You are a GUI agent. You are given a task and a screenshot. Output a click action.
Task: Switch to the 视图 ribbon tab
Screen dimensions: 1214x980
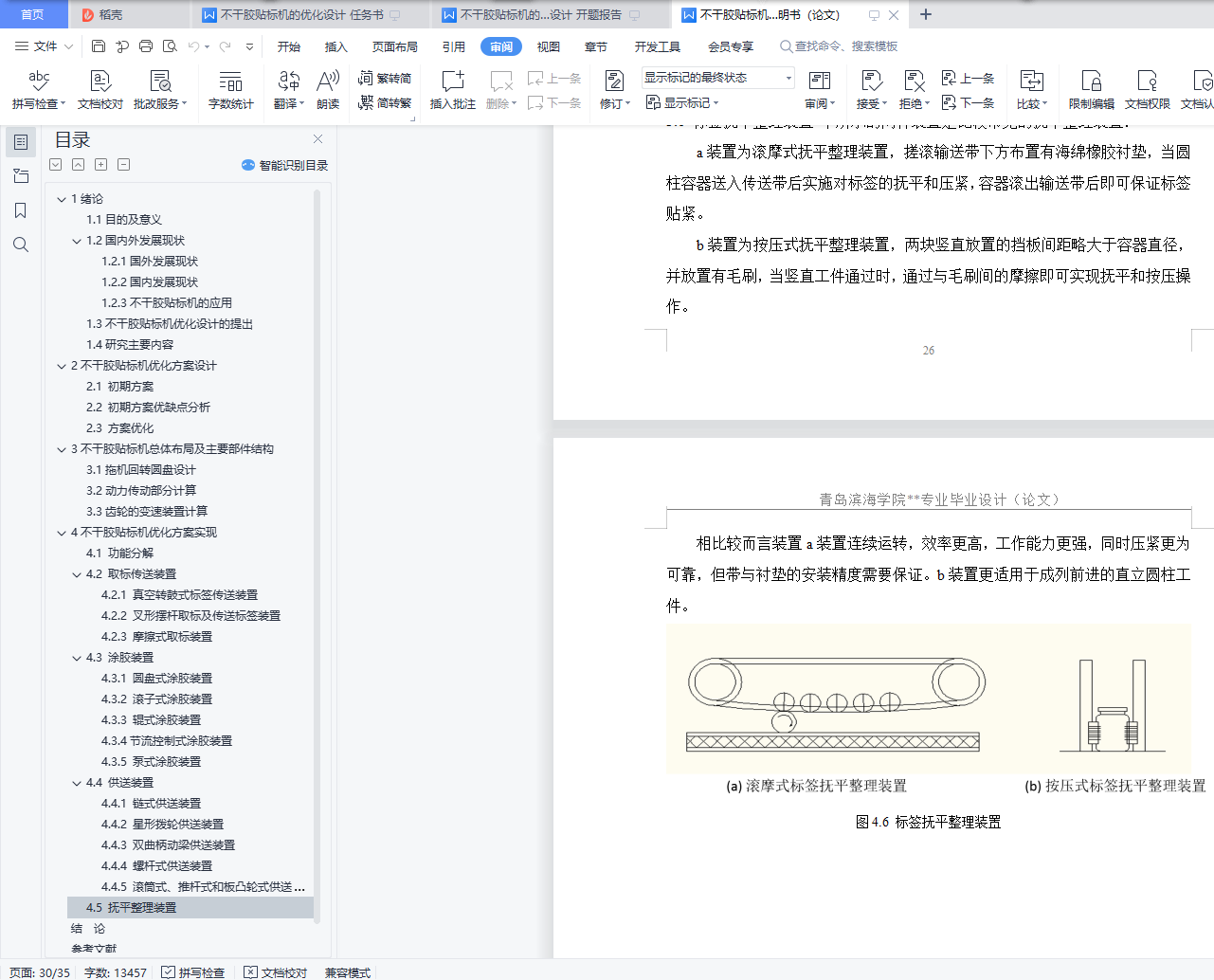549,46
